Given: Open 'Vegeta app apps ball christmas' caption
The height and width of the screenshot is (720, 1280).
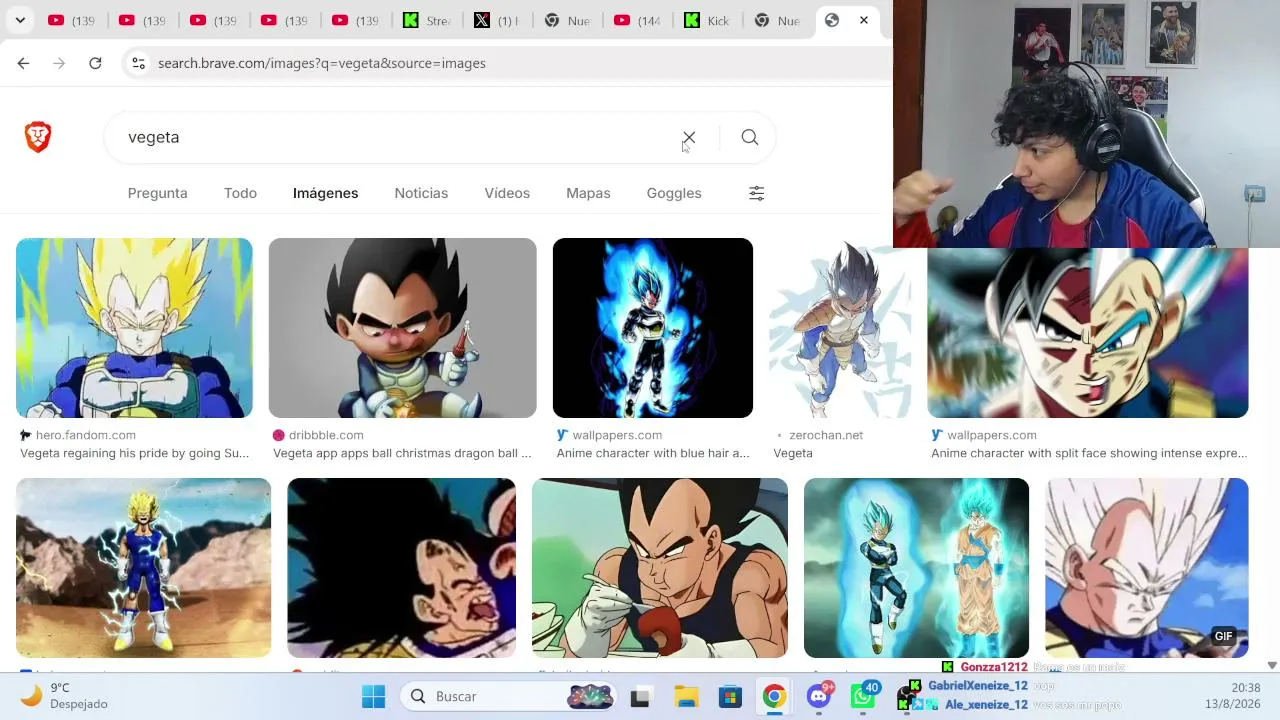Looking at the screenshot, I should tap(402, 453).
